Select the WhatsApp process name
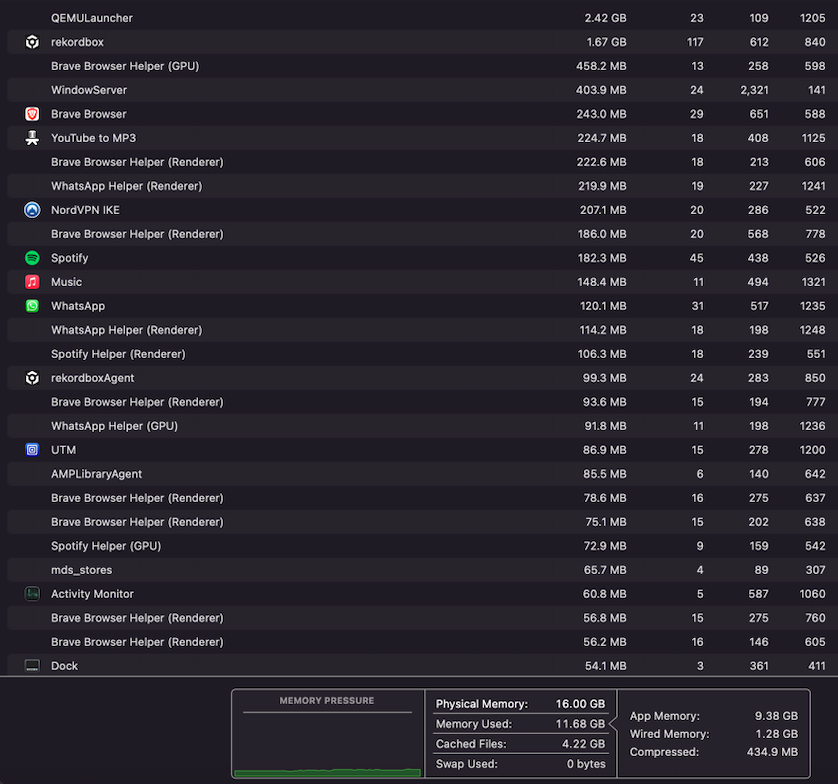The width and height of the screenshot is (838, 784). [x=78, y=306]
